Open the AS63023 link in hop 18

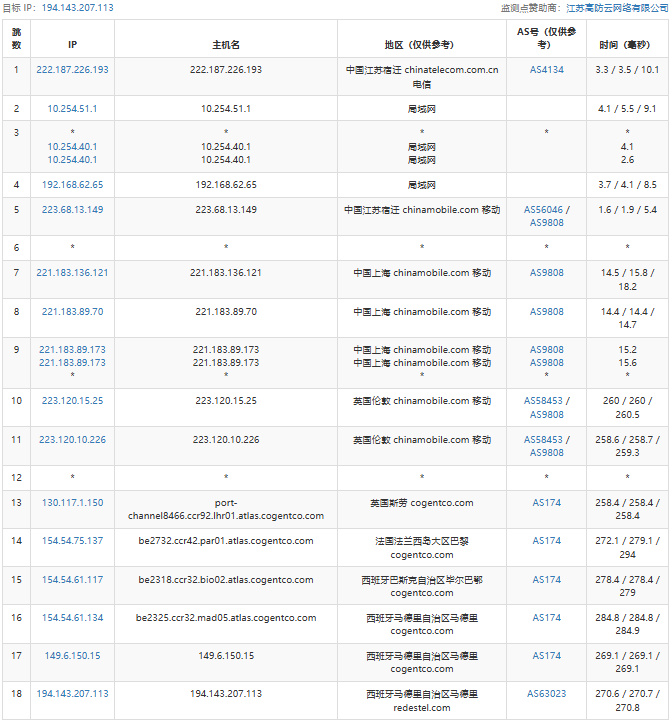pyautogui.click(x=547, y=694)
